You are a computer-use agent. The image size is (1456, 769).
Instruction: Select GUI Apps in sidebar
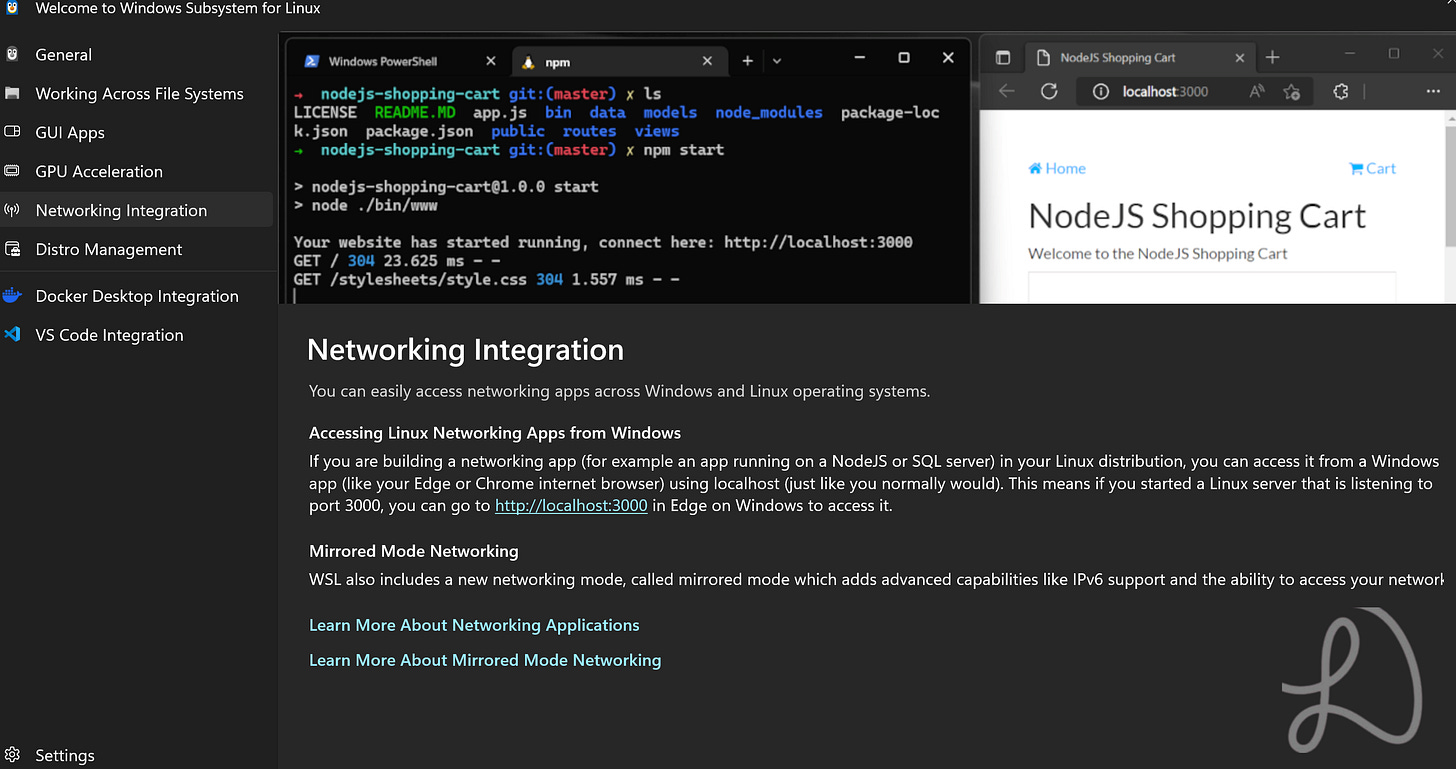tap(136, 133)
